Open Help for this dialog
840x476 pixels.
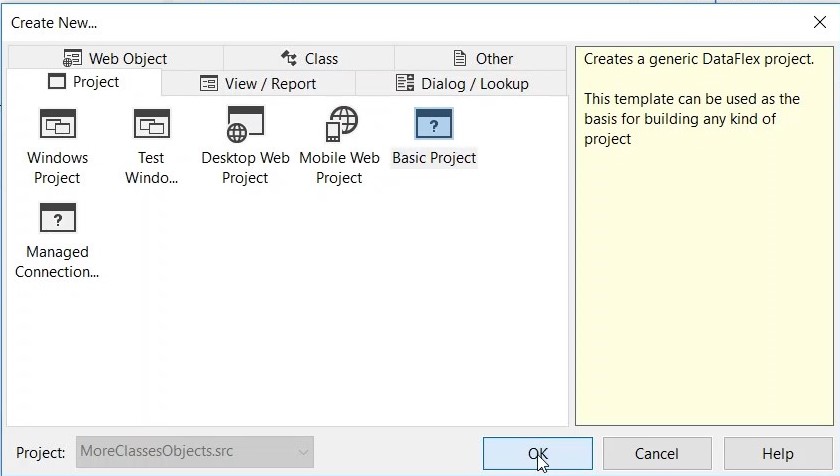777,453
